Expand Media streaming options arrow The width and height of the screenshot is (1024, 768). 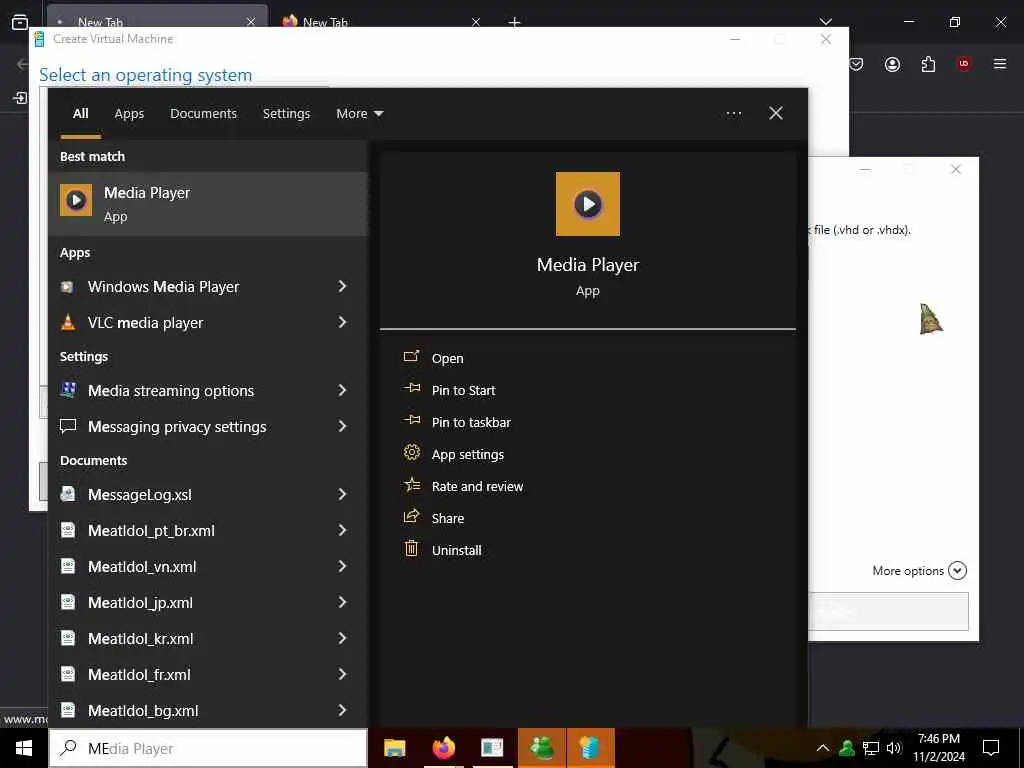click(342, 390)
